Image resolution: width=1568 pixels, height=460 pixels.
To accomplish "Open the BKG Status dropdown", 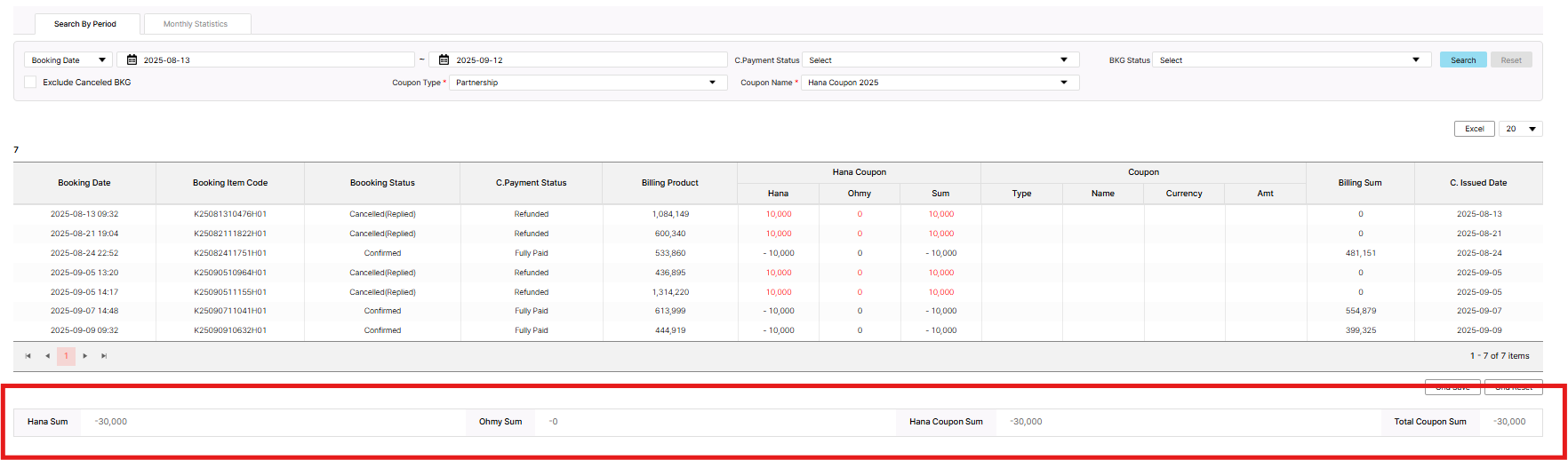I will (1290, 60).
